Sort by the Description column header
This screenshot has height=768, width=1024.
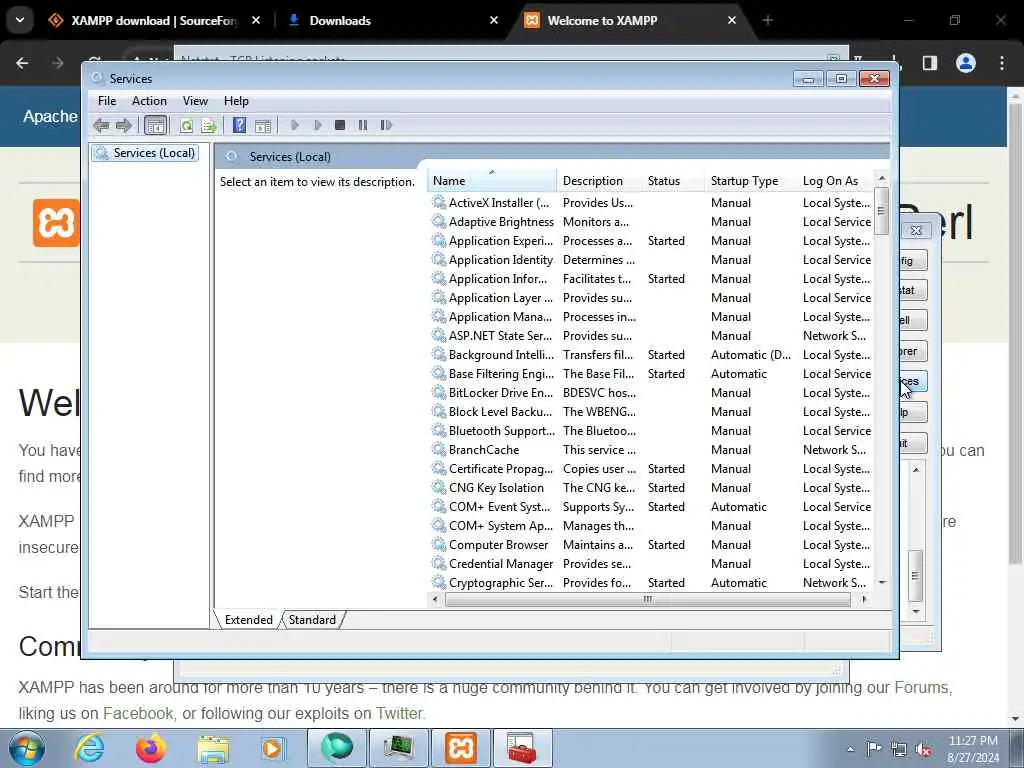coord(599,181)
